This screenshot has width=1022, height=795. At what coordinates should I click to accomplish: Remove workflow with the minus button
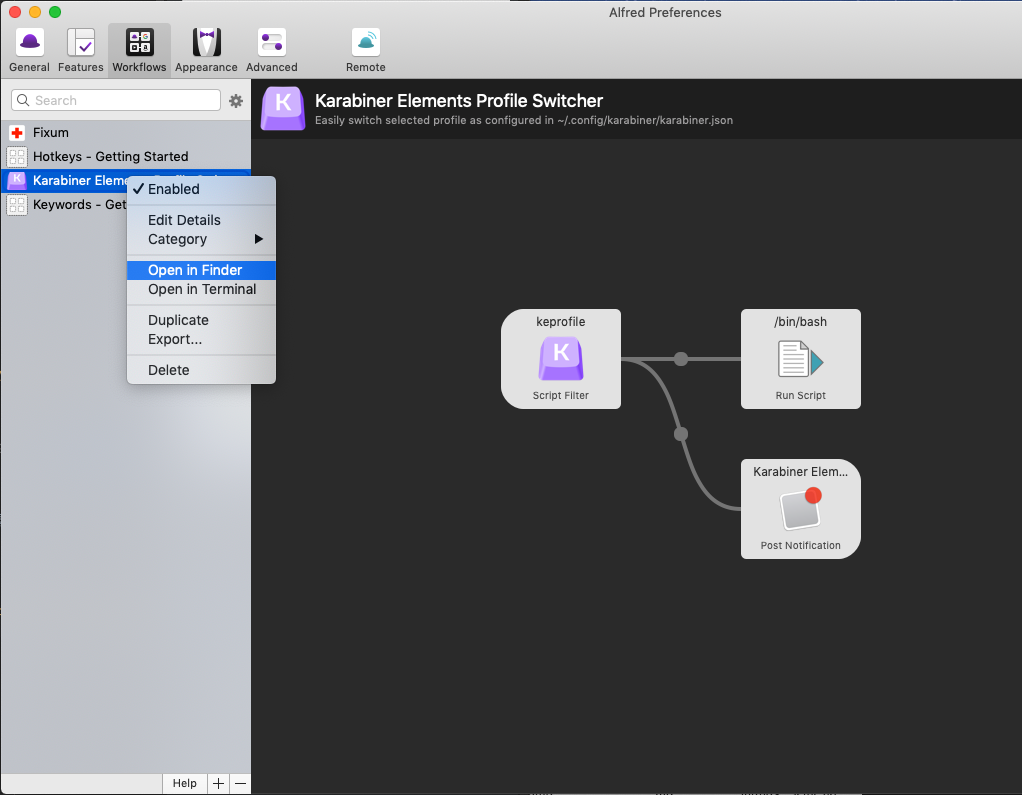pos(241,783)
